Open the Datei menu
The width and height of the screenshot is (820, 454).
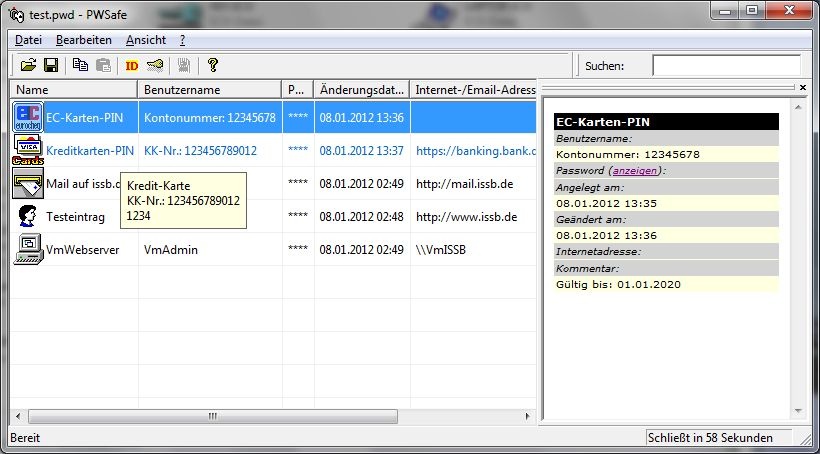[x=28, y=40]
